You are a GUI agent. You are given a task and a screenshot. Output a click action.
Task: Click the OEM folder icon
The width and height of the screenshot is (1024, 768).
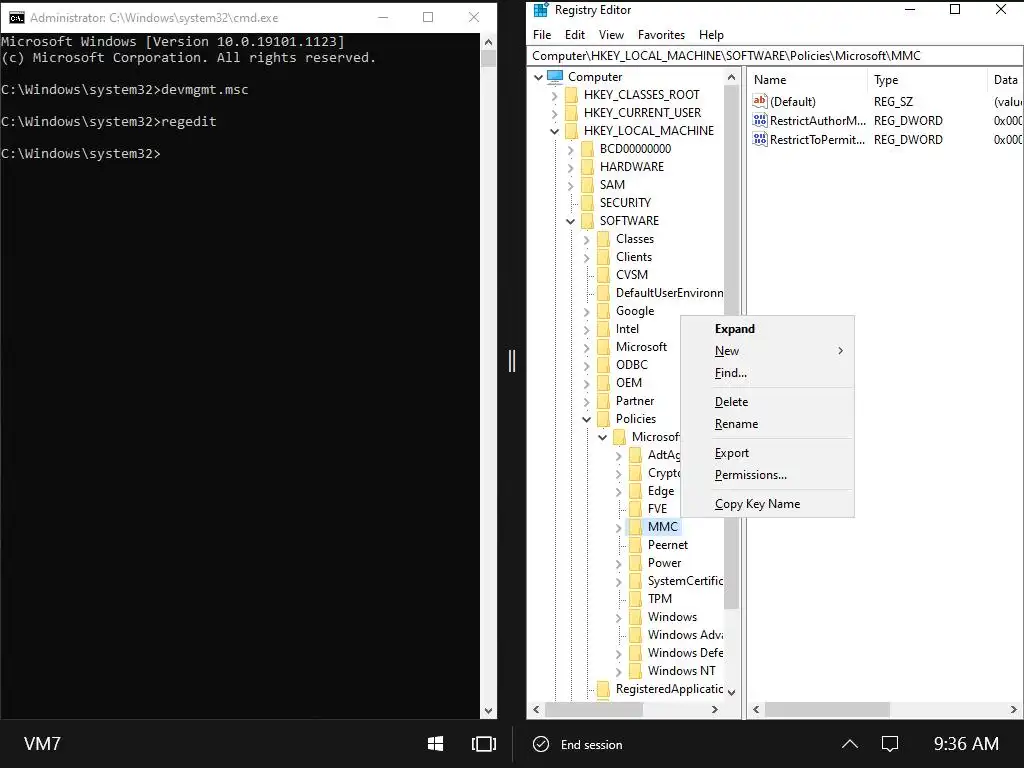(603, 383)
